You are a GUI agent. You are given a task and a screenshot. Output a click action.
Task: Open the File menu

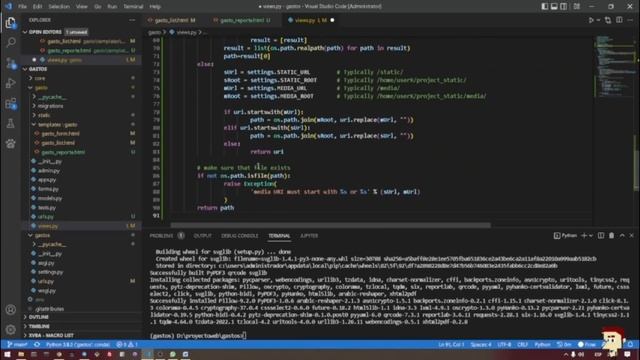22,7
